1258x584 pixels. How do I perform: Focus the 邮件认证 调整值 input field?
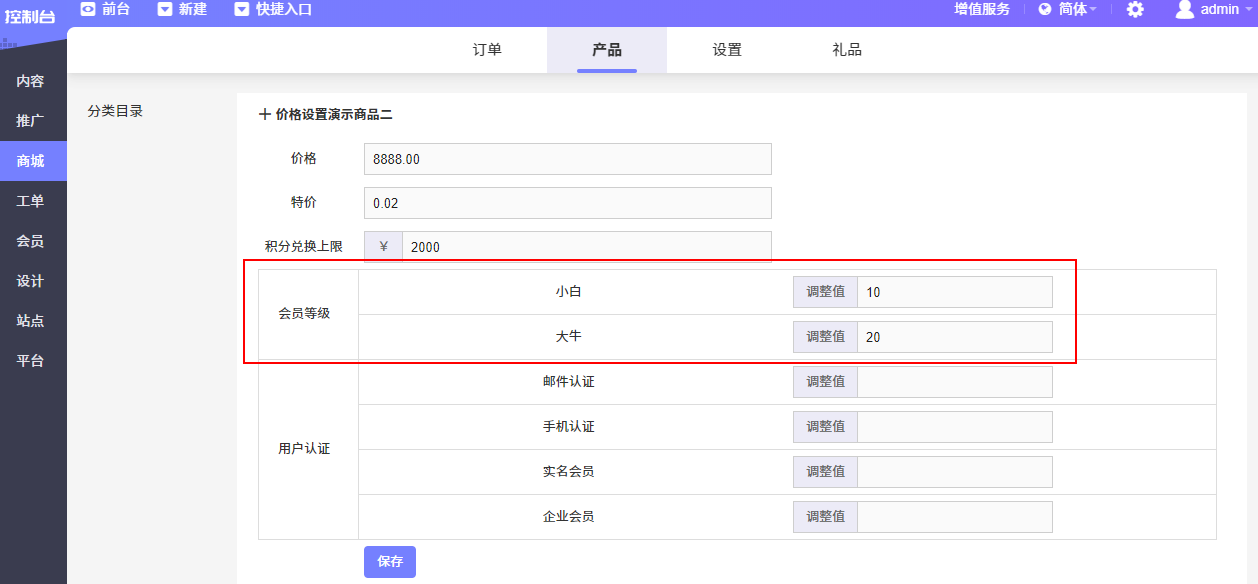click(954, 382)
